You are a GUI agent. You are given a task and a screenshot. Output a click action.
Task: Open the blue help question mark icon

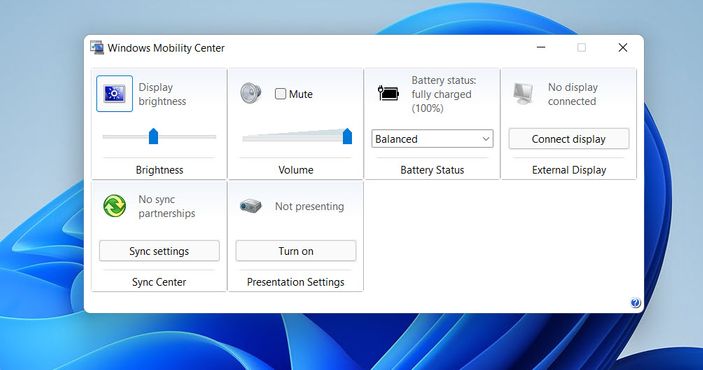[635, 303]
